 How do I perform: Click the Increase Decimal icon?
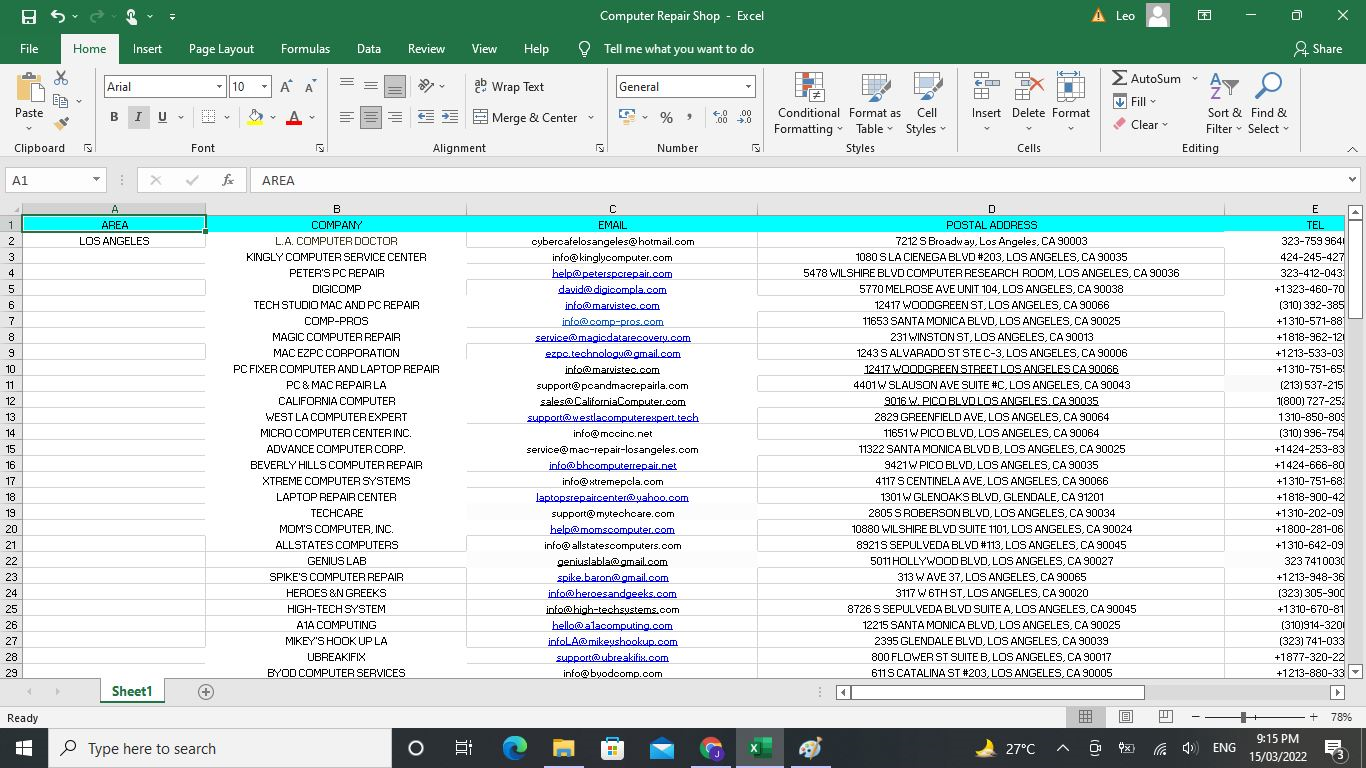pyautogui.click(x=720, y=117)
